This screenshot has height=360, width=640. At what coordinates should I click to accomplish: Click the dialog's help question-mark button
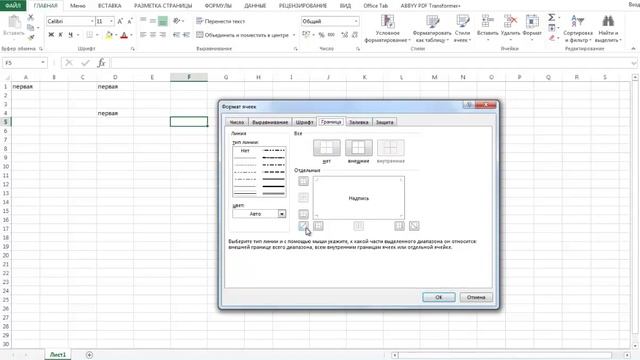[469, 105]
